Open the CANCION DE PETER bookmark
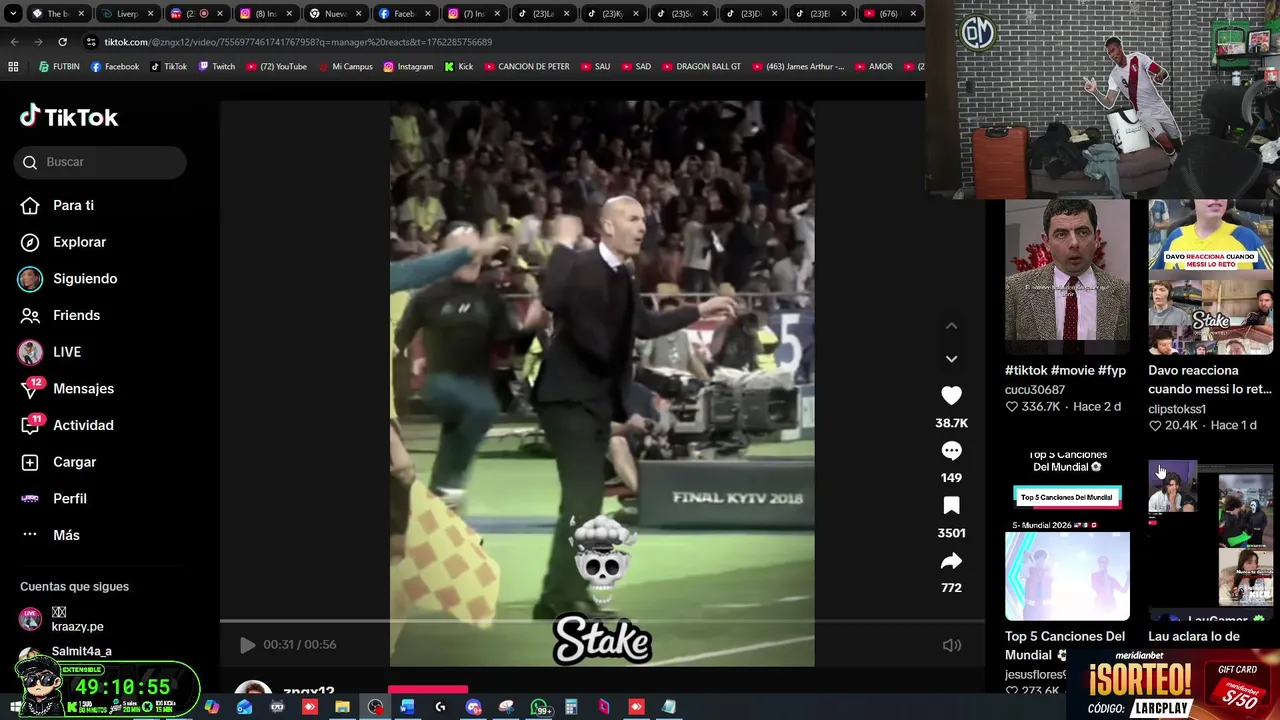 point(526,67)
